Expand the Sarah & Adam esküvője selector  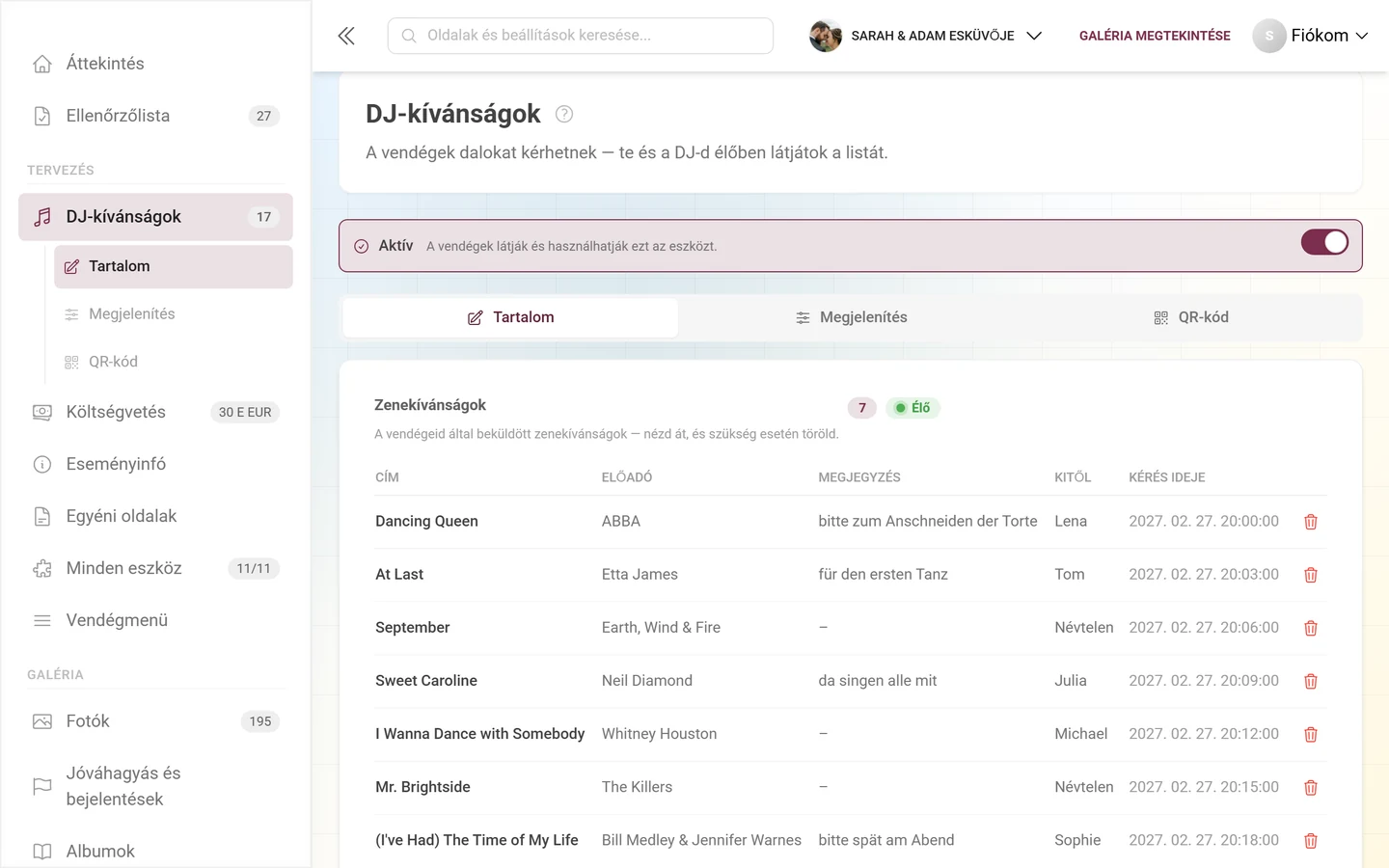pos(926,36)
